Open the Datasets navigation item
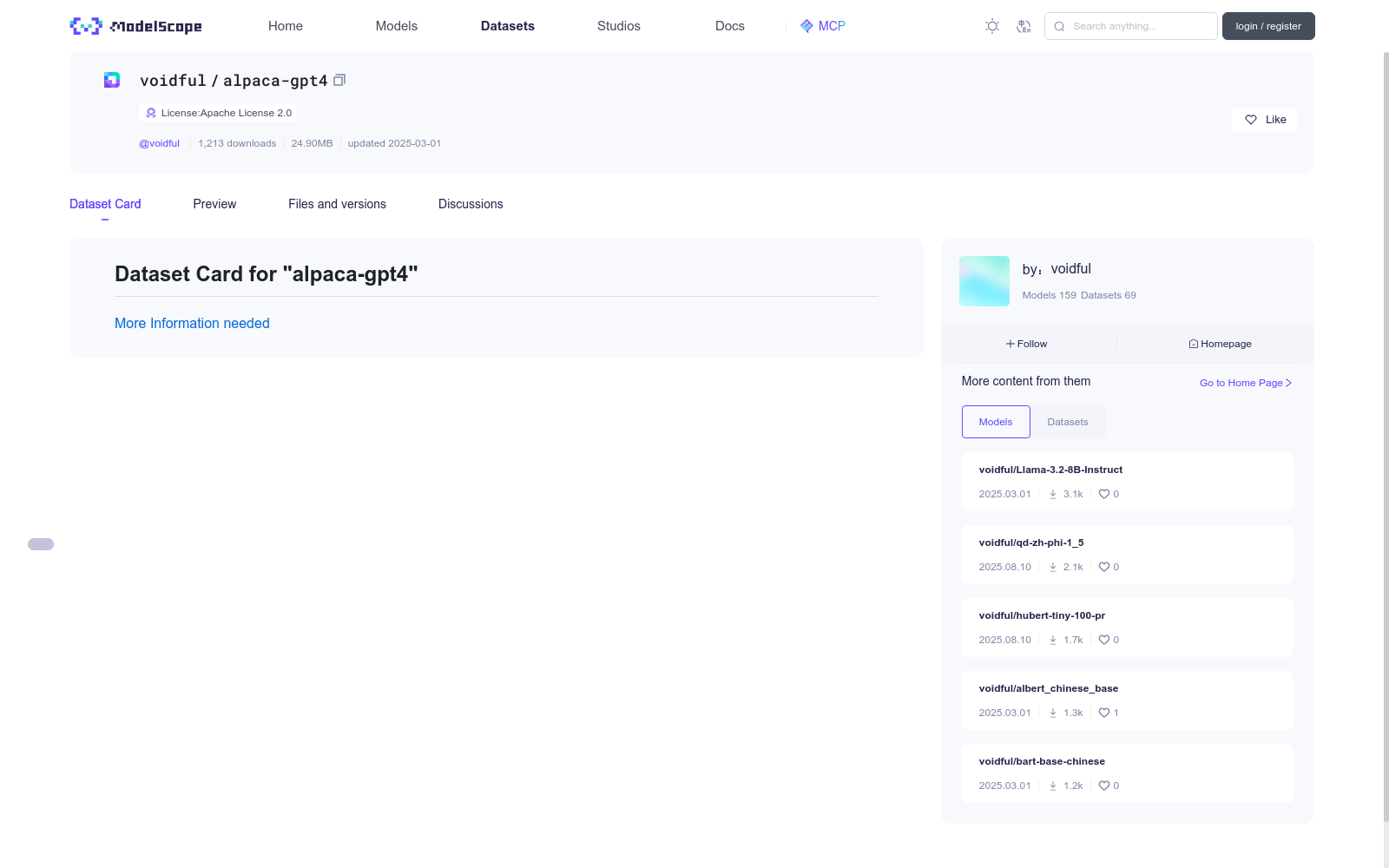 point(508,26)
